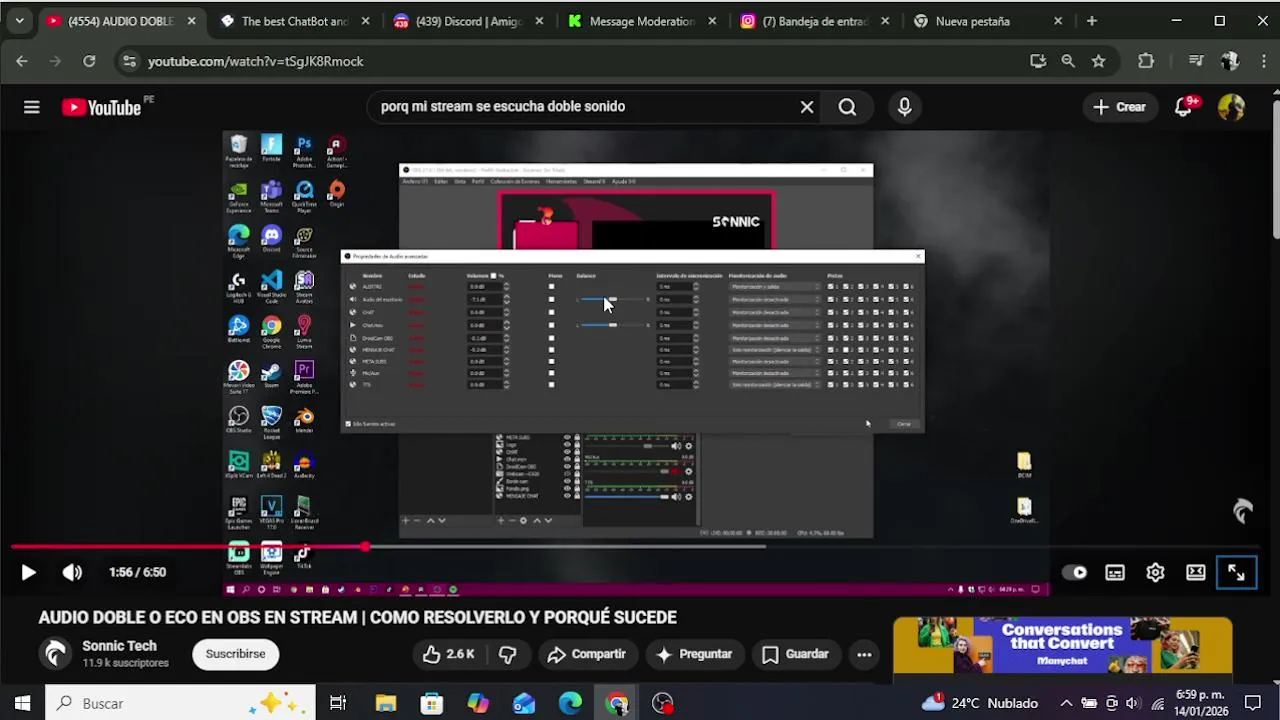The height and width of the screenshot is (720, 1280).
Task: Open the Windows Start menu
Action: [22, 703]
